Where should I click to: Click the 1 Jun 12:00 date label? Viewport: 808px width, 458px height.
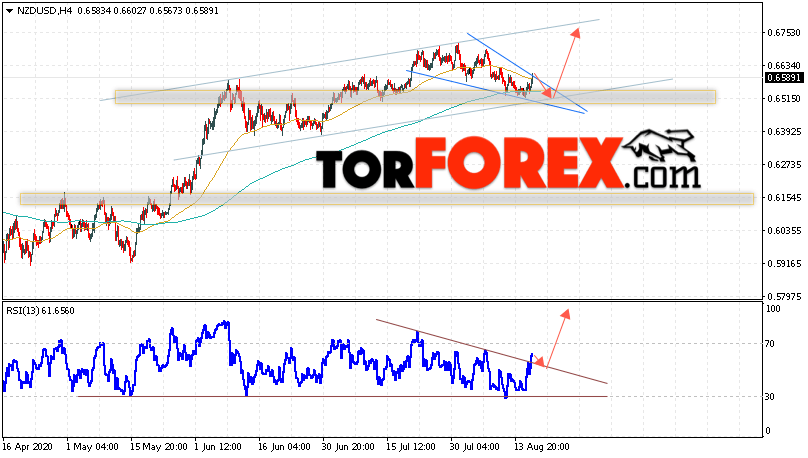[x=218, y=447]
